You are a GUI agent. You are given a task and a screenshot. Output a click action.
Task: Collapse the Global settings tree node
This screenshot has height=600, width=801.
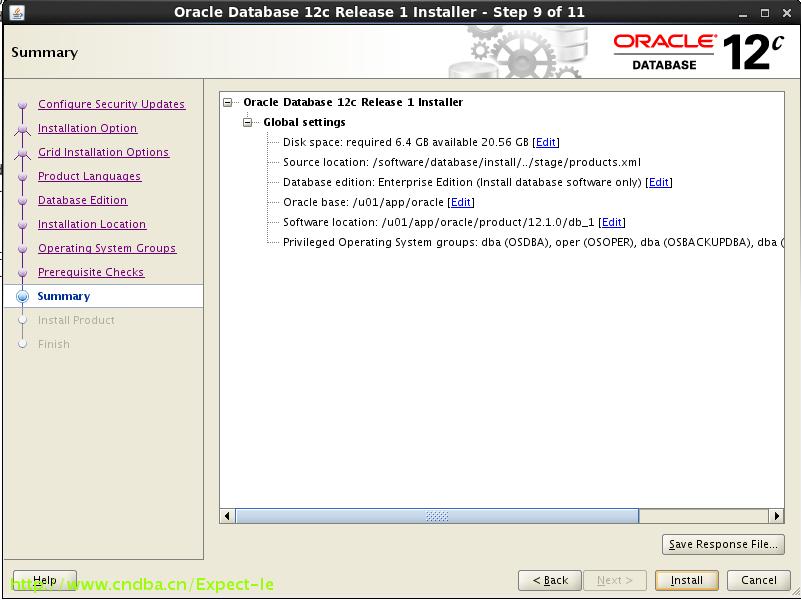(x=248, y=123)
